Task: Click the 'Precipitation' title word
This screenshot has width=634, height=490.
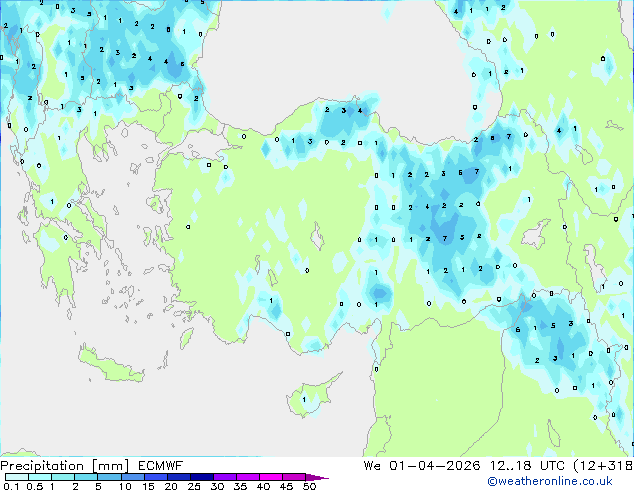Action: 42,466
